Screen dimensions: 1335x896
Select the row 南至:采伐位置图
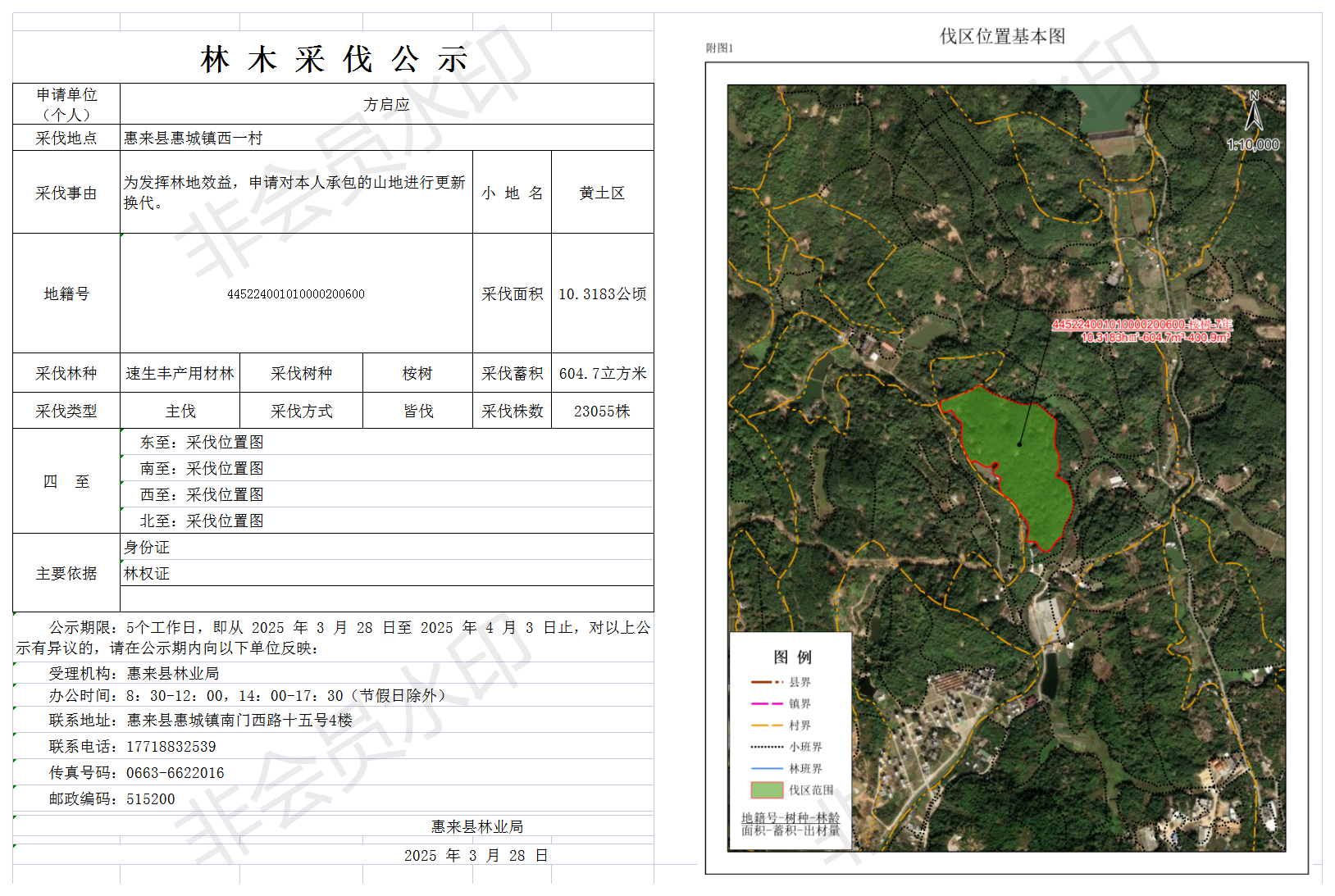click(387, 468)
